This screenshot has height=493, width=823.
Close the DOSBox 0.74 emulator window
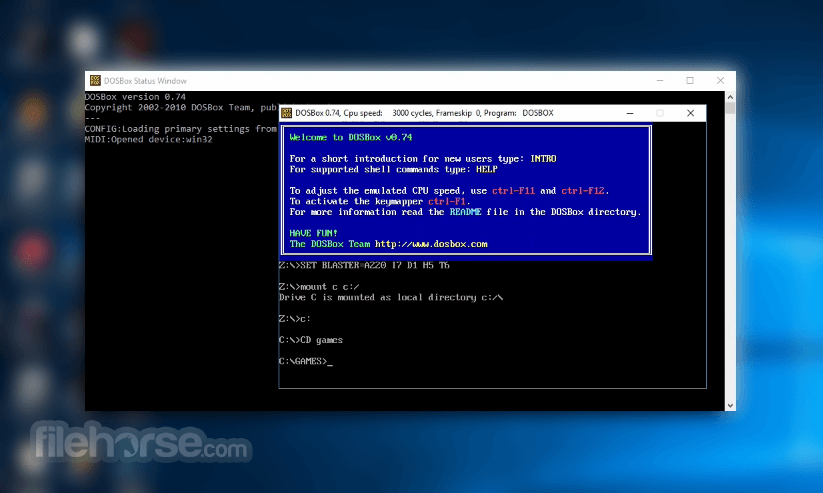[691, 113]
